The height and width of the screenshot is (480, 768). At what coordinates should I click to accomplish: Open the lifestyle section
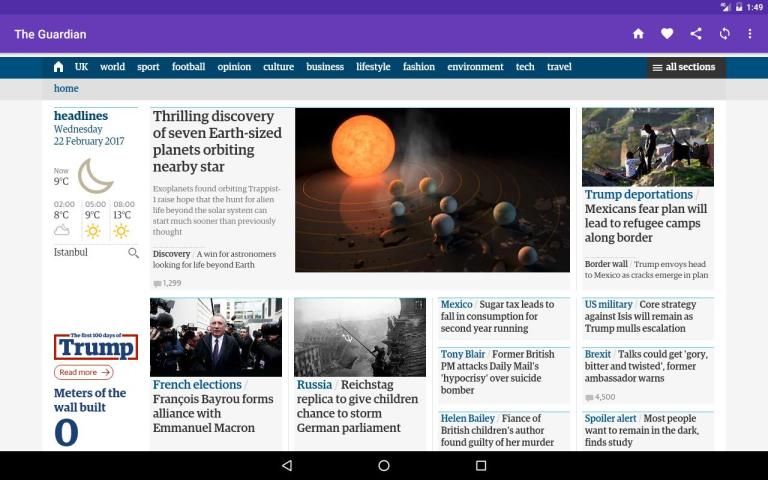click(x=373, y=67)
